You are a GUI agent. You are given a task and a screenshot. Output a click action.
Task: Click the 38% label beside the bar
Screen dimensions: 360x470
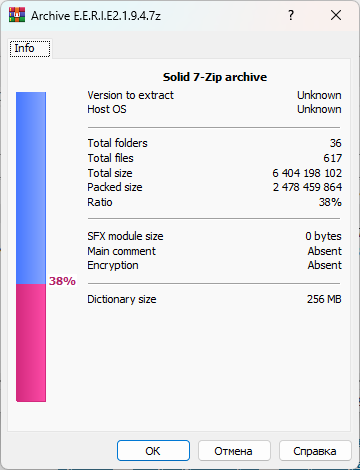click(62, 281)
